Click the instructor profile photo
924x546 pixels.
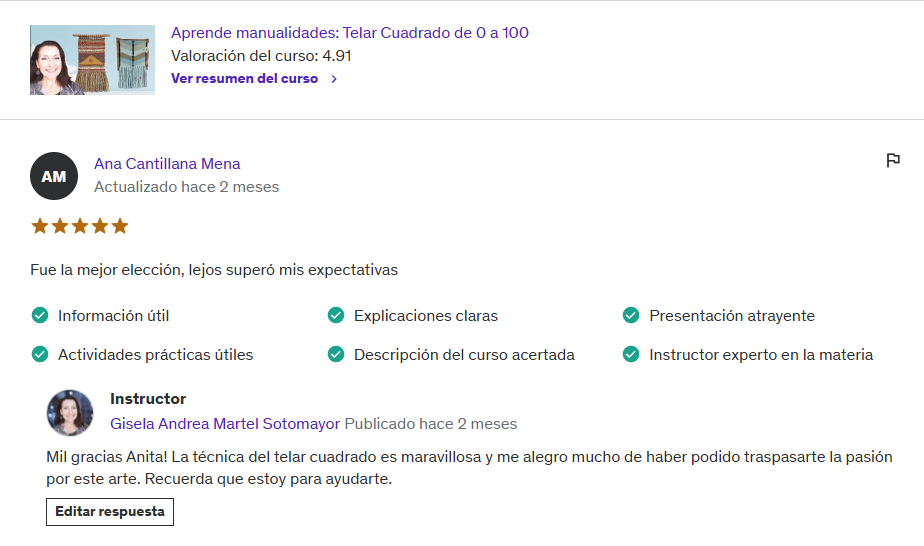[x=70, y=412]
